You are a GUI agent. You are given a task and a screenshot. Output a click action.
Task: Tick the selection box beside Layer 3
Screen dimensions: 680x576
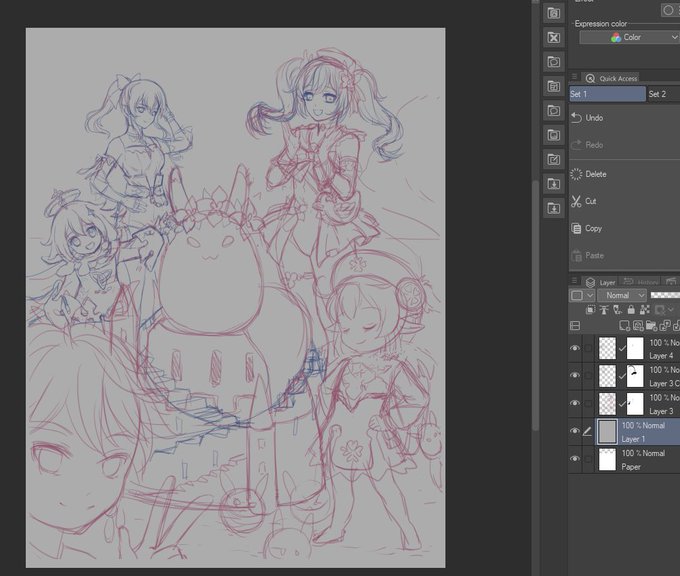(588, 403)
